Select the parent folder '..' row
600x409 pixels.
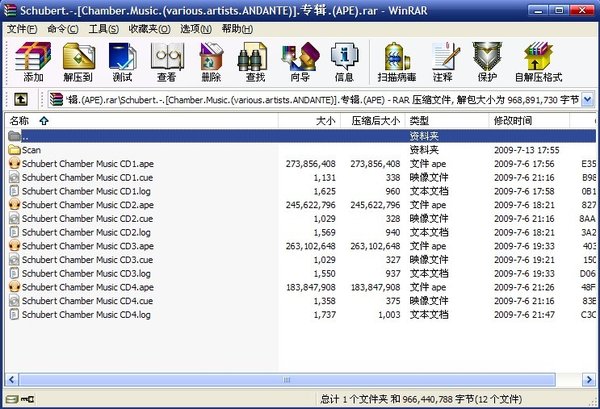coord(301,136)
